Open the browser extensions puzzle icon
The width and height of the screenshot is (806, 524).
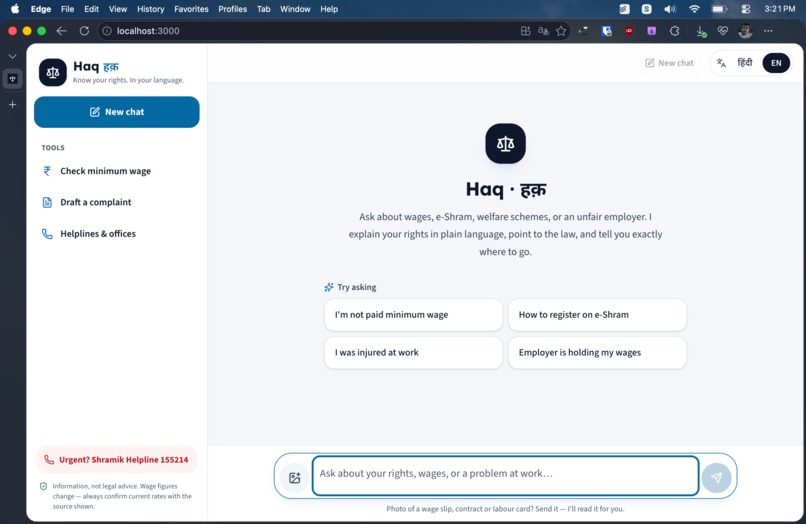click(x=674, y=31)
